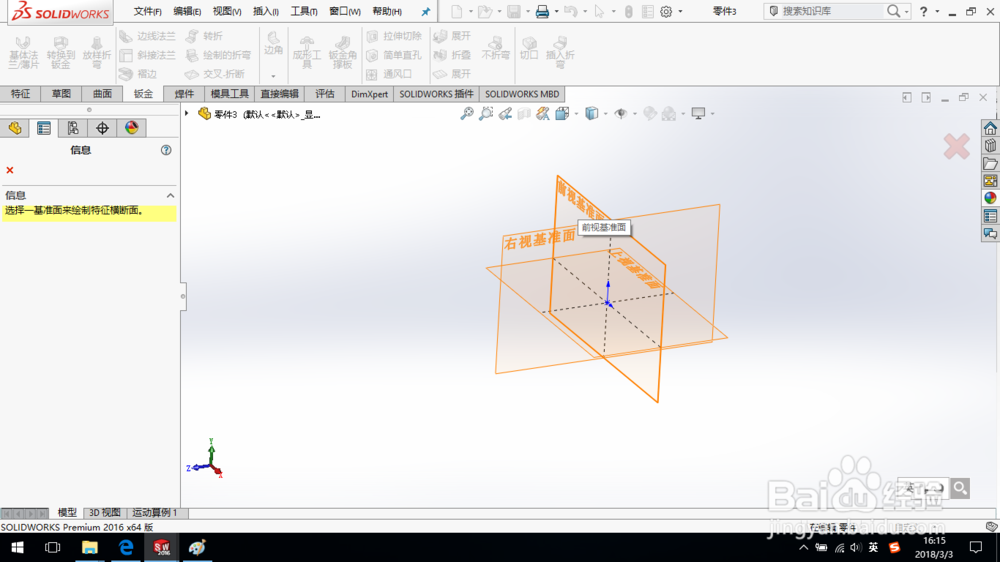Click the 基体法兰/薄片 base flange tool

(24, 52)
